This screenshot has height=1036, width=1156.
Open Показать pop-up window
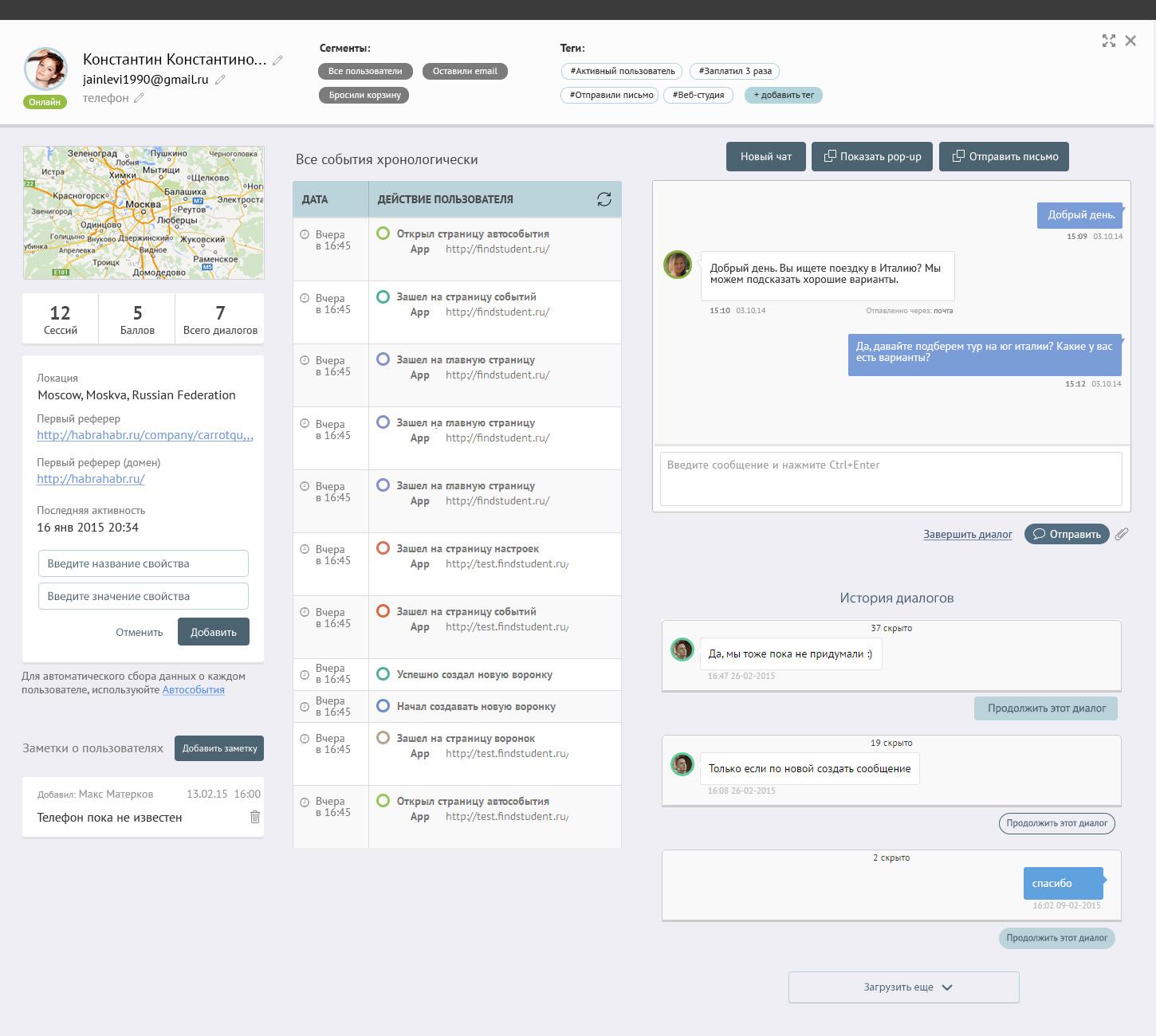(872, 156)
